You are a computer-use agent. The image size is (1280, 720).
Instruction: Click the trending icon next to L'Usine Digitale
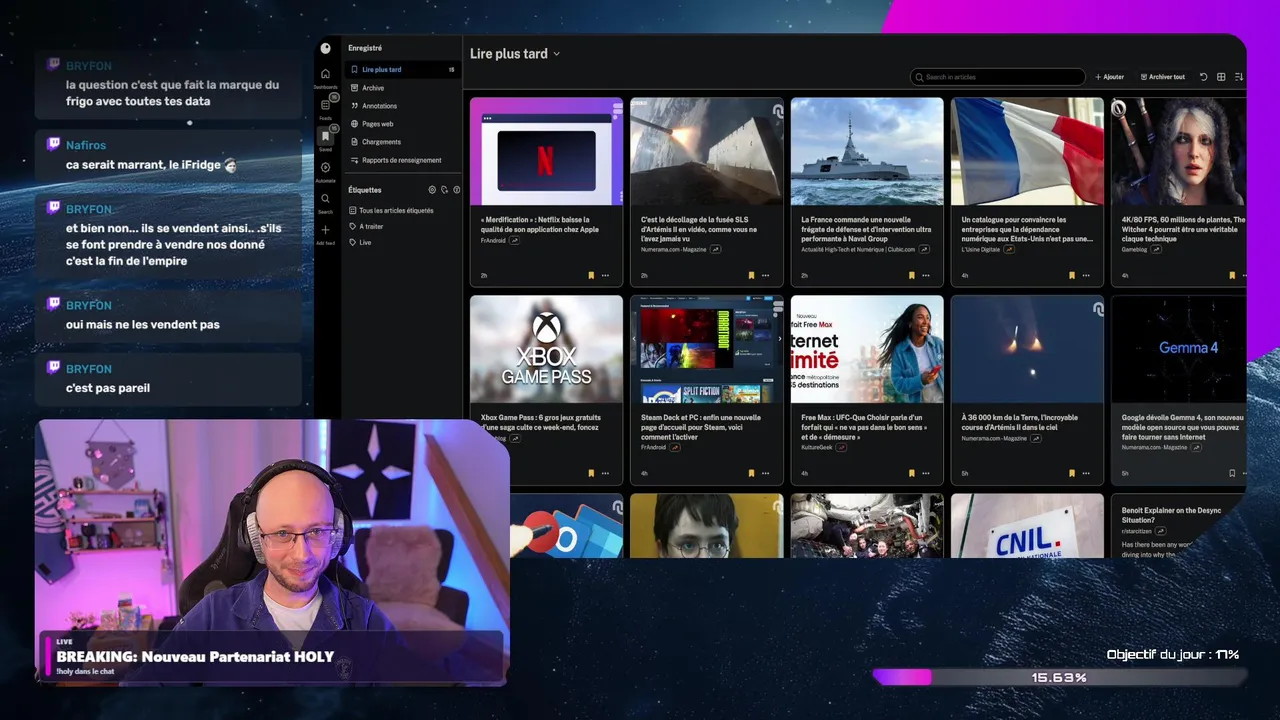pos(1008,249)
